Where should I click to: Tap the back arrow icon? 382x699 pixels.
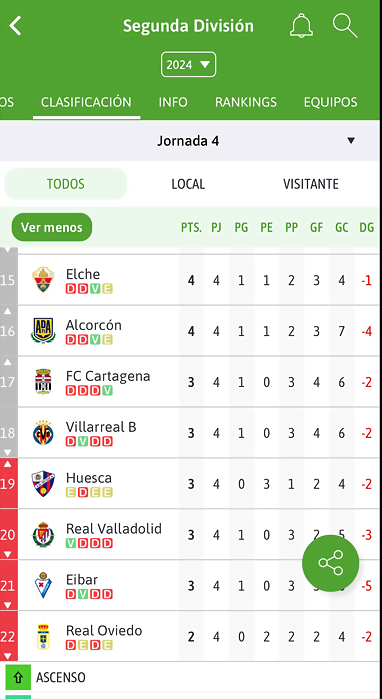pyautogui.click(x=15, y=26)
